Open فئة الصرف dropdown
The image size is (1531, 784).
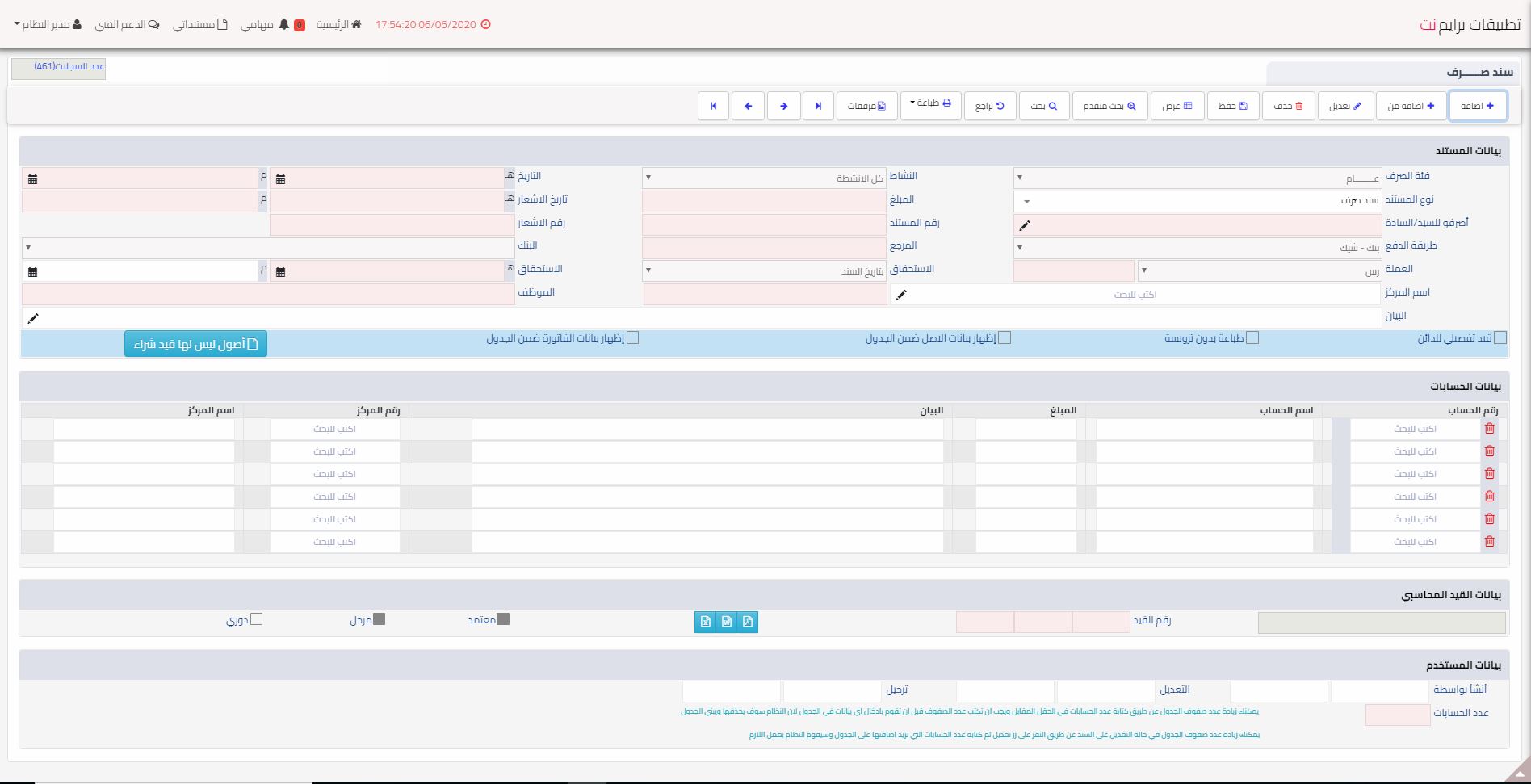click(x=1198, y=178)
